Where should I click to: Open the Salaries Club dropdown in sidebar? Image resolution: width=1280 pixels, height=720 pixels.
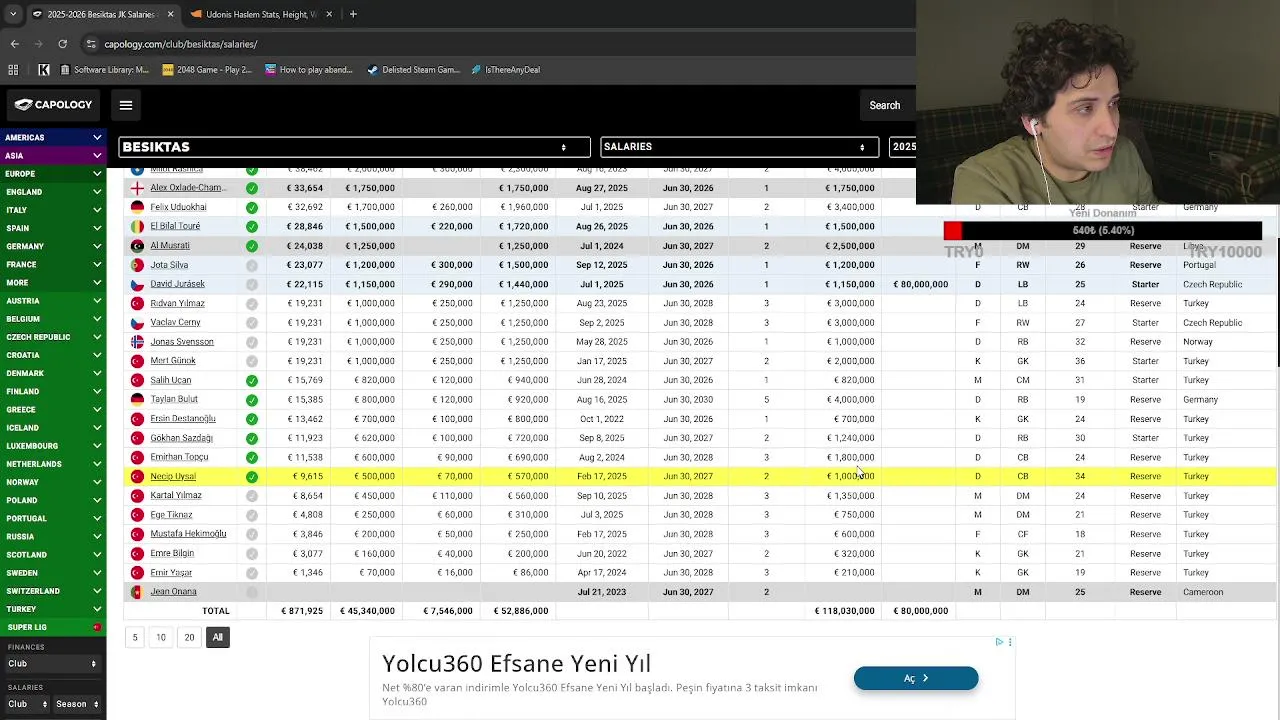(x=27, y=704)
